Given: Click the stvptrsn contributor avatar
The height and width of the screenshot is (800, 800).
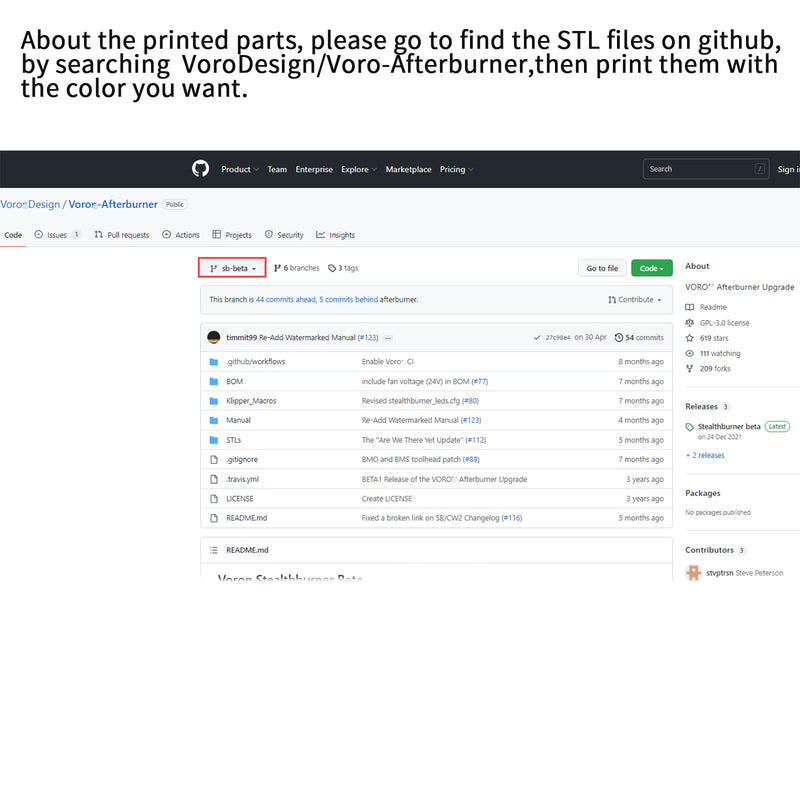Looking at the screenshot, I should tap(693, 572).
